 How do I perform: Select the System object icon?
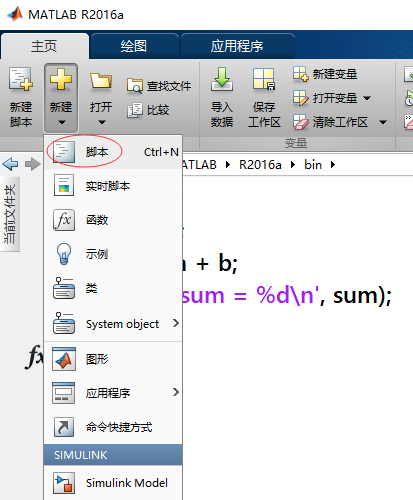64,323
